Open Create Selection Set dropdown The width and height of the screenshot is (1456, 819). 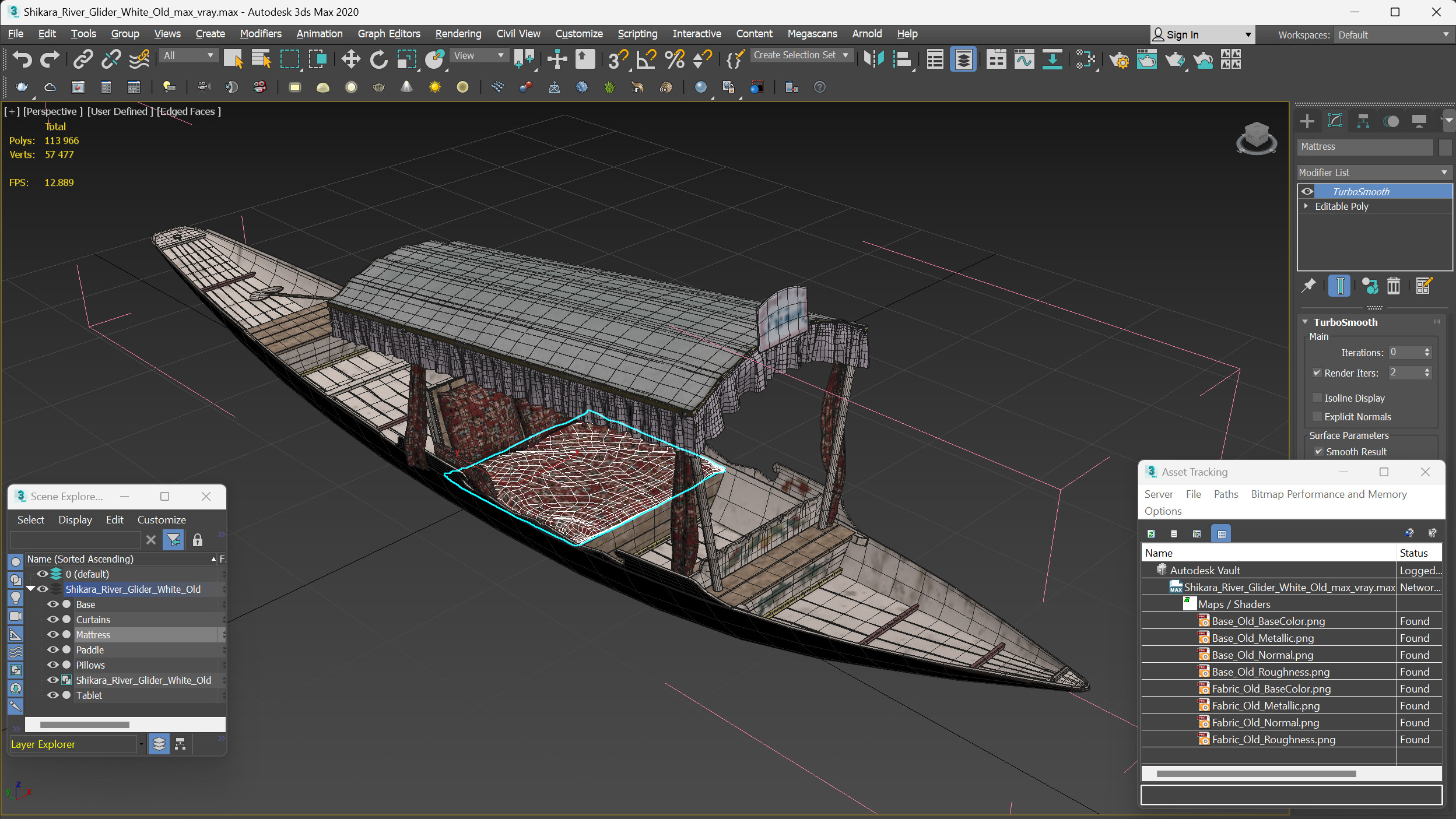(802, 55)
